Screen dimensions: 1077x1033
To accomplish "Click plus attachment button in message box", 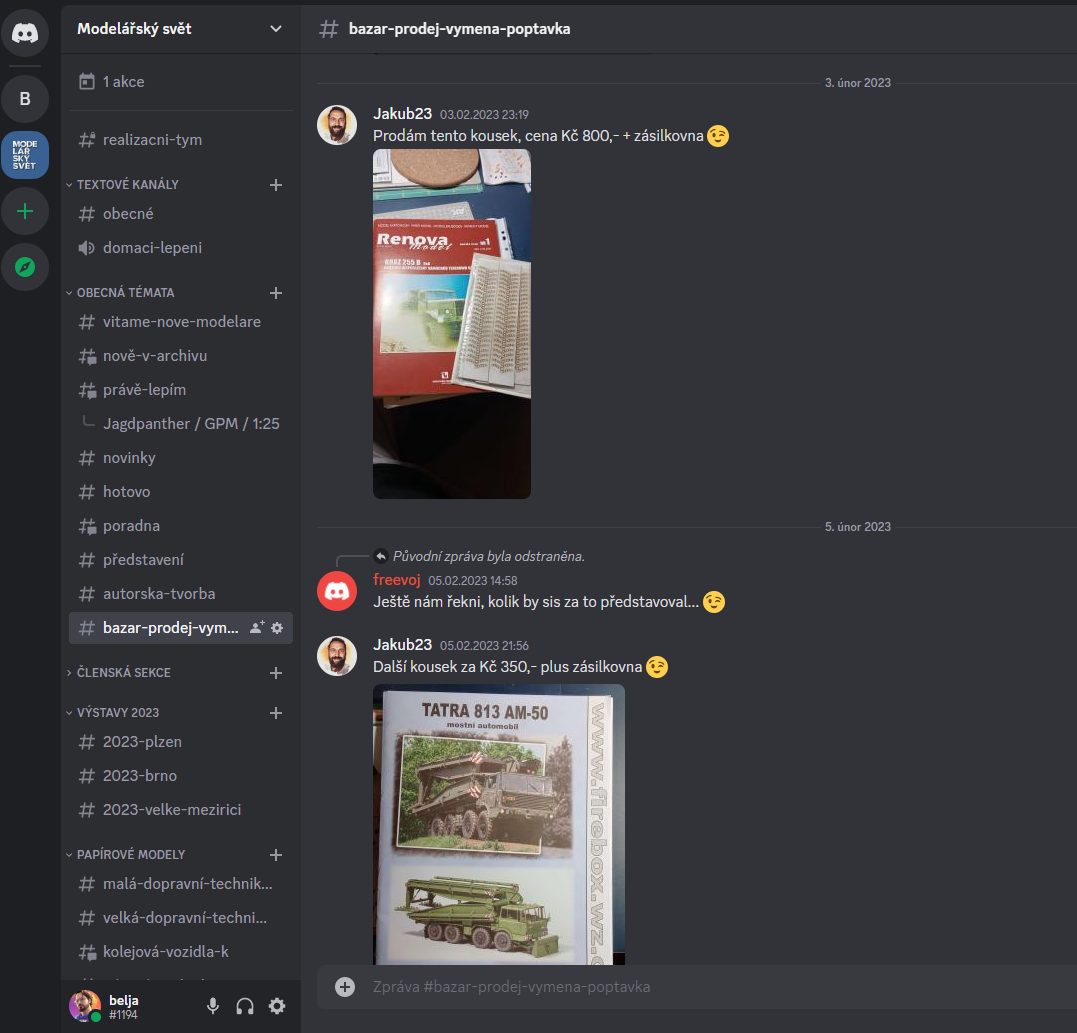I will point(345,987).
